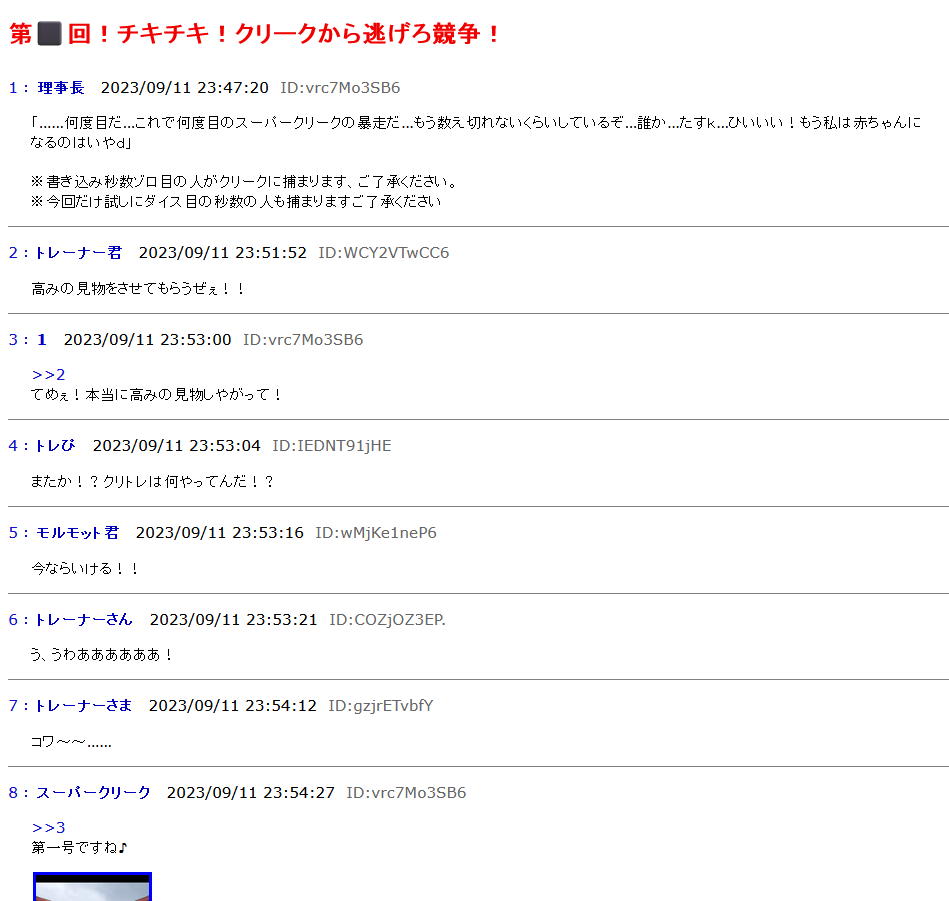Screen dimensions: 949x901
Task: Click ID:WCY2VTwCC6 in post 2
Action: click(x=383, y=252)
